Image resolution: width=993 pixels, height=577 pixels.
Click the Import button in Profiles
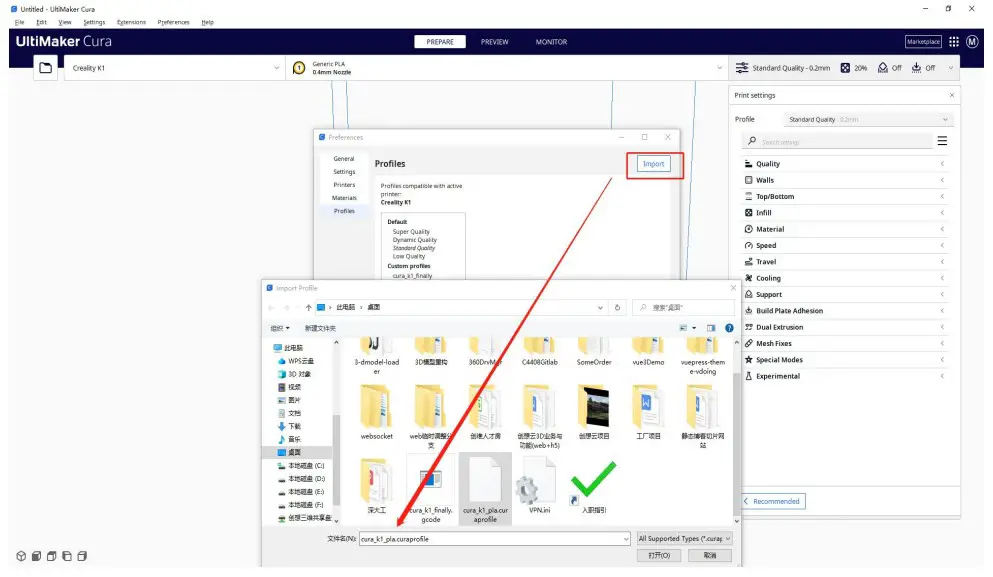(653, 164)
